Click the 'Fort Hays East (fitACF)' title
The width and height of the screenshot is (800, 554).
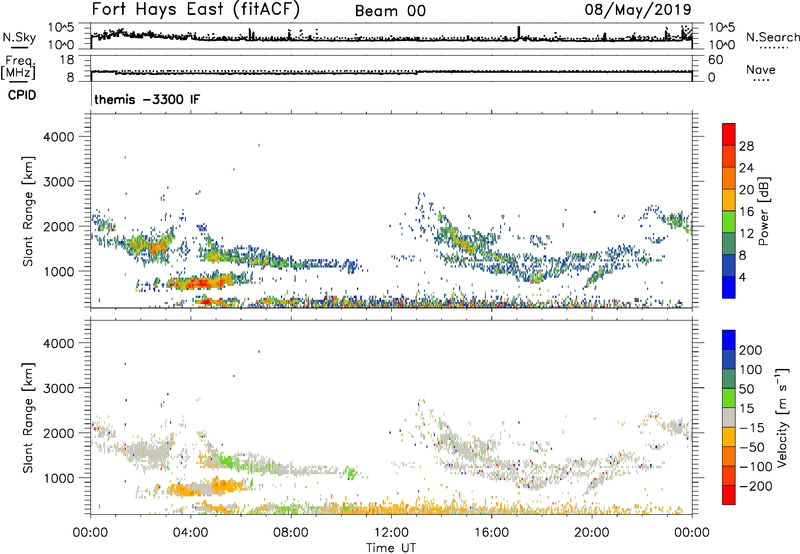point(196,9)
